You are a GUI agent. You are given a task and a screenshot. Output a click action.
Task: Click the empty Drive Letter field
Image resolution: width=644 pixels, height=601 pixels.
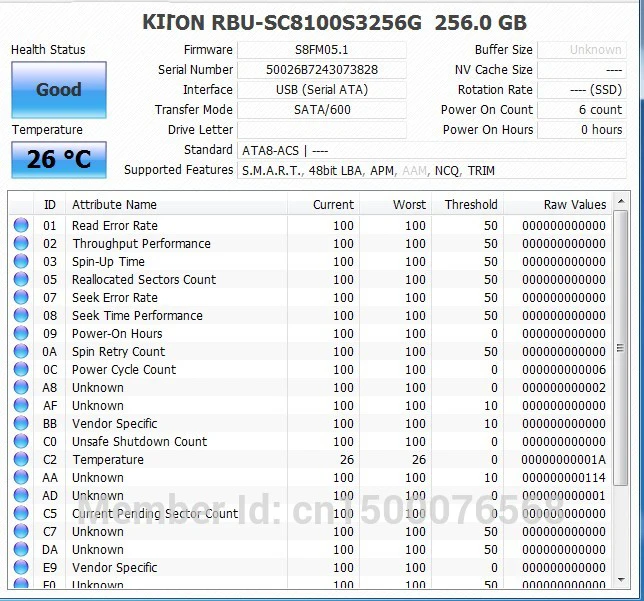322,130
